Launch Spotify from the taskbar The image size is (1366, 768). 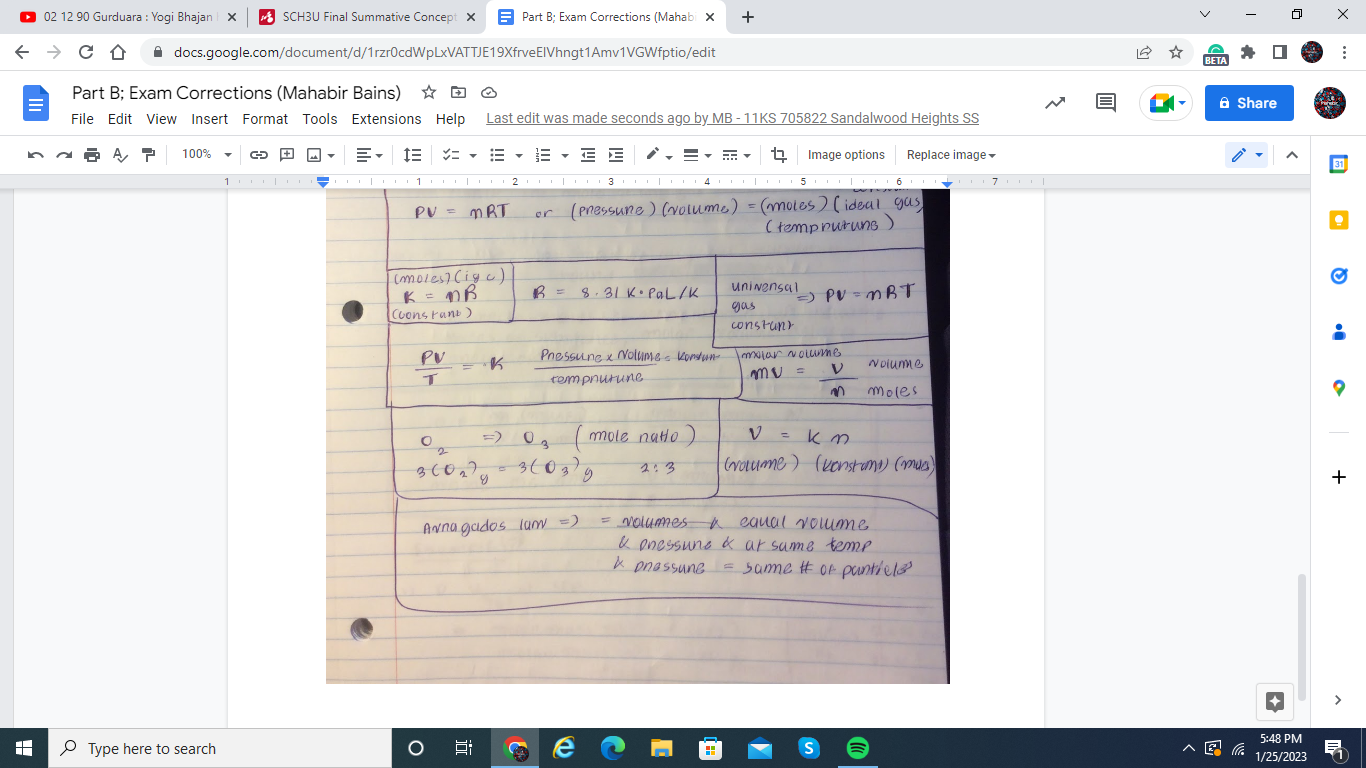click(857, 748)
